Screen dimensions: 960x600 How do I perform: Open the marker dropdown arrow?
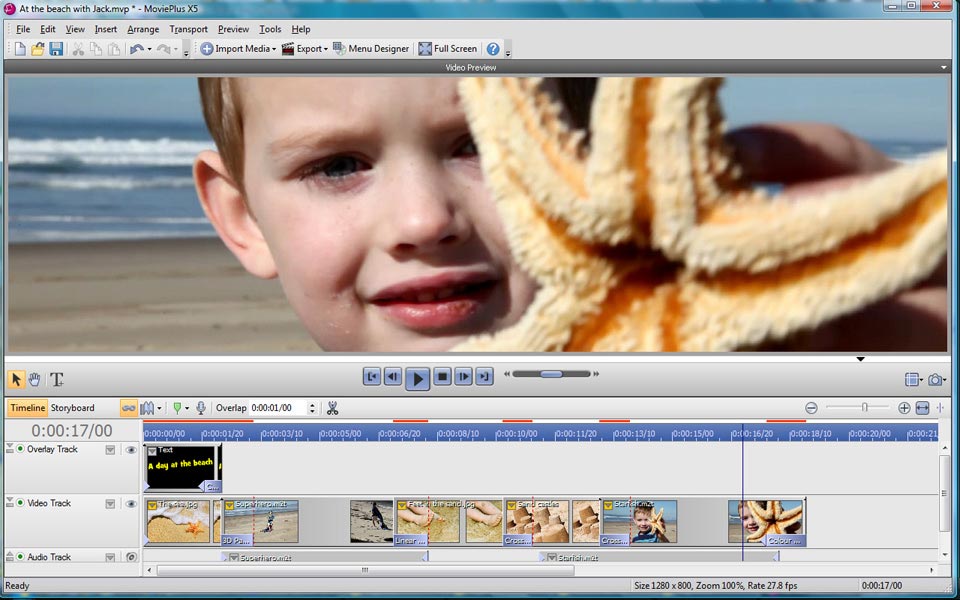[187, 409]
